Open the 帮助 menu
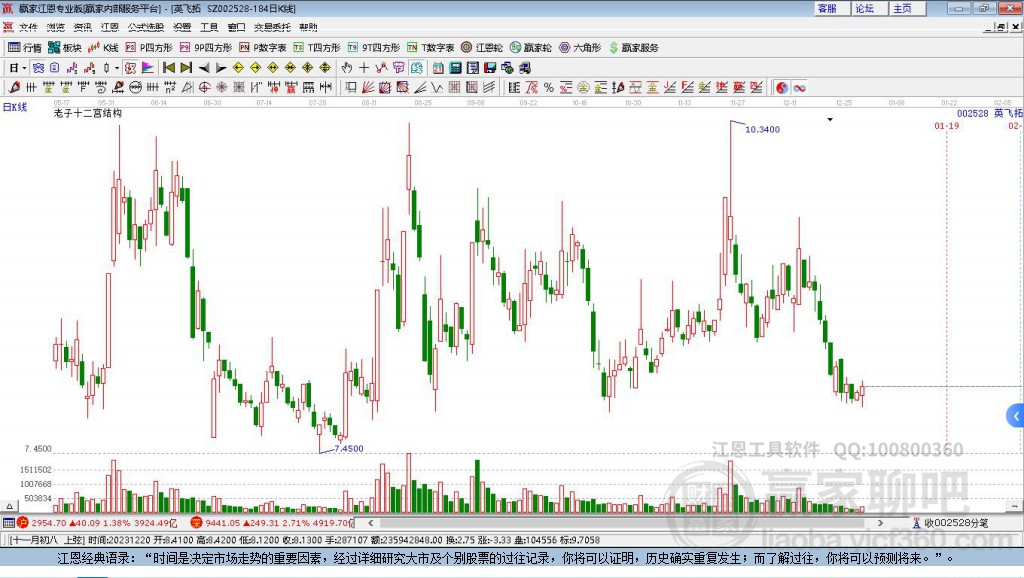 tap(308, 27)
